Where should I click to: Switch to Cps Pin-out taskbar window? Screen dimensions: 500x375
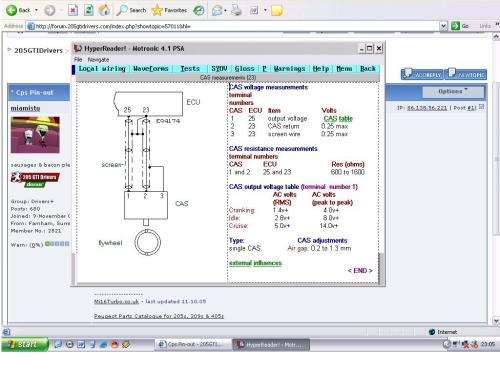[193, 345]
